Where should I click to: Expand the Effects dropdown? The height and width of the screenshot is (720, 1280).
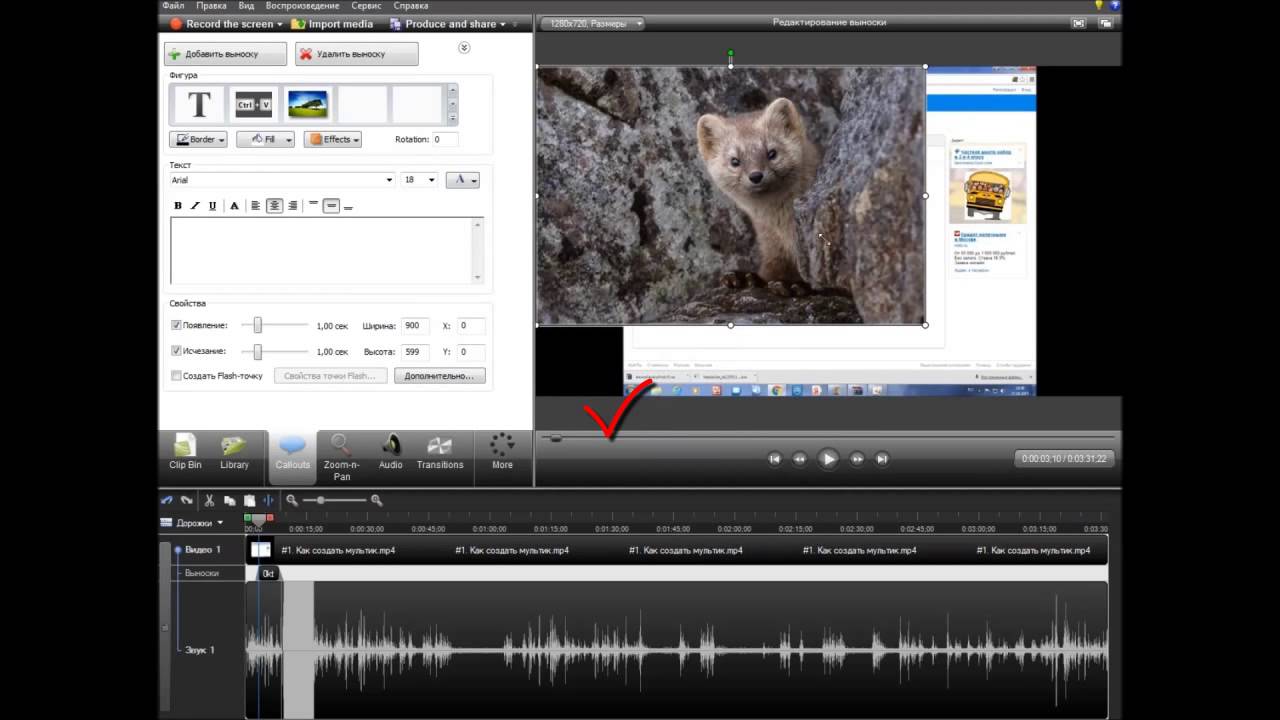point(332,140)
